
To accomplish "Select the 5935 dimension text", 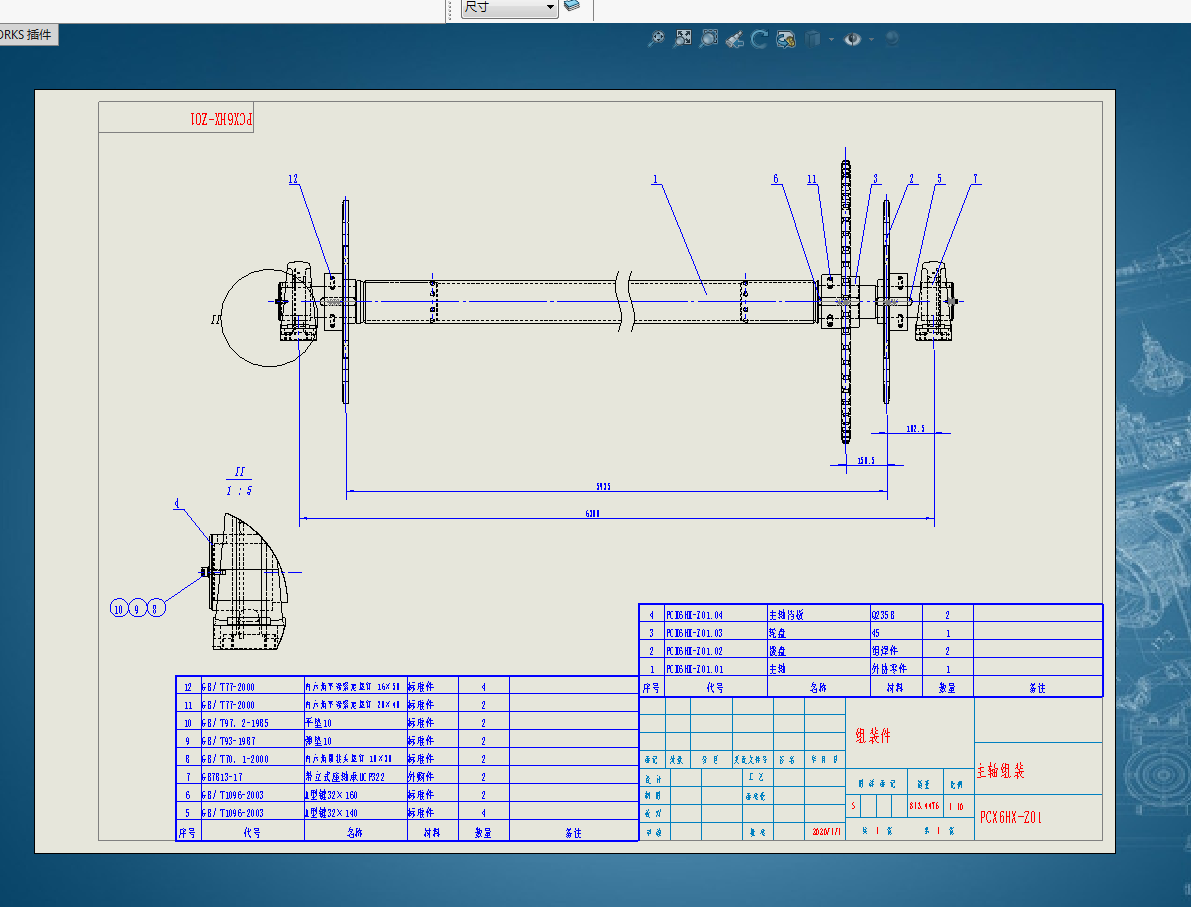I will point(603,486).
